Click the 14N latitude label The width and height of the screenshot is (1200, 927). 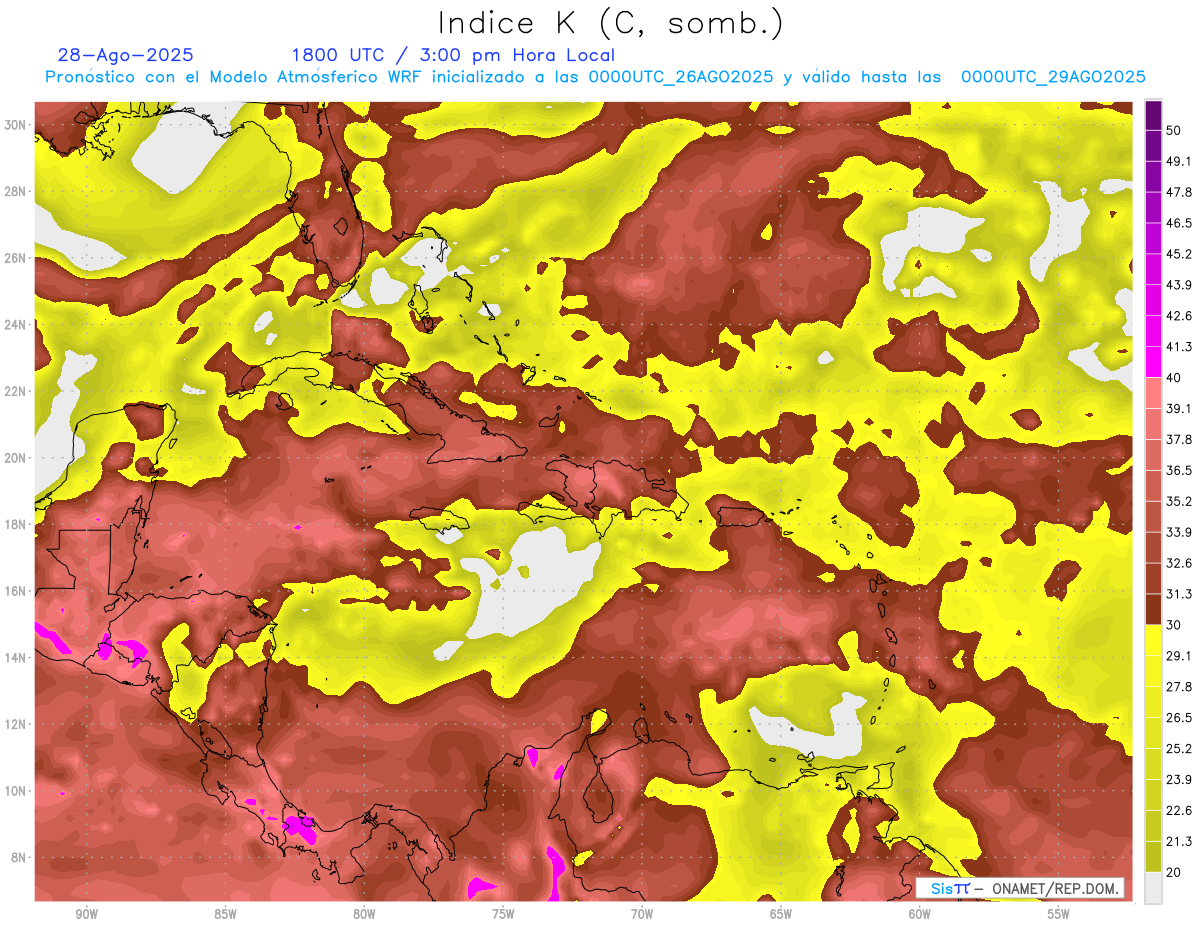coord(17,657)
